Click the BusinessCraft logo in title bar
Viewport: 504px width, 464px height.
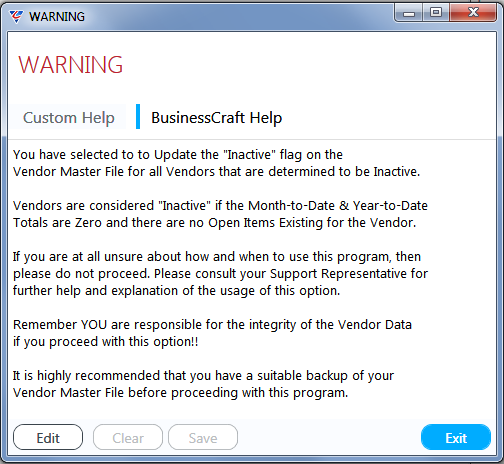coord(16,16)
